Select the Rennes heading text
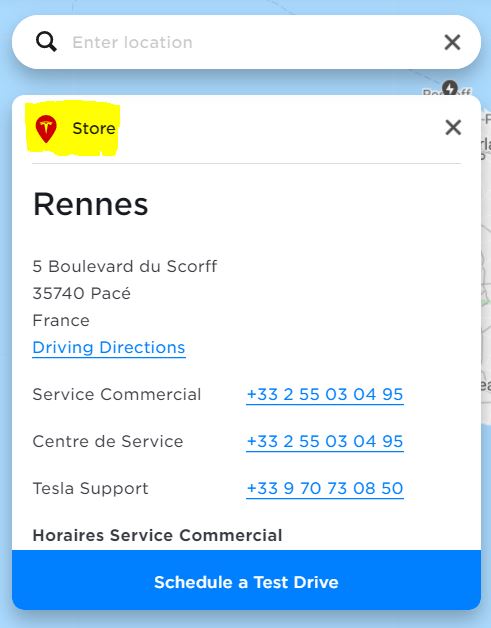 point(91,204)
